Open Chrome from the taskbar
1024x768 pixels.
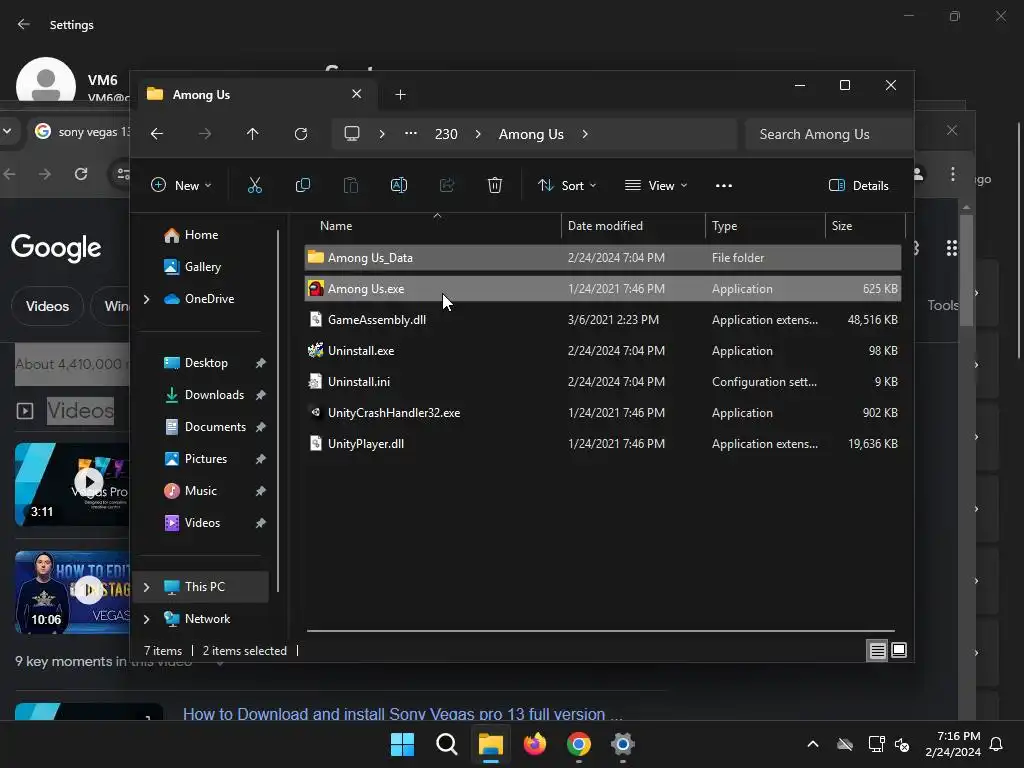579,744
